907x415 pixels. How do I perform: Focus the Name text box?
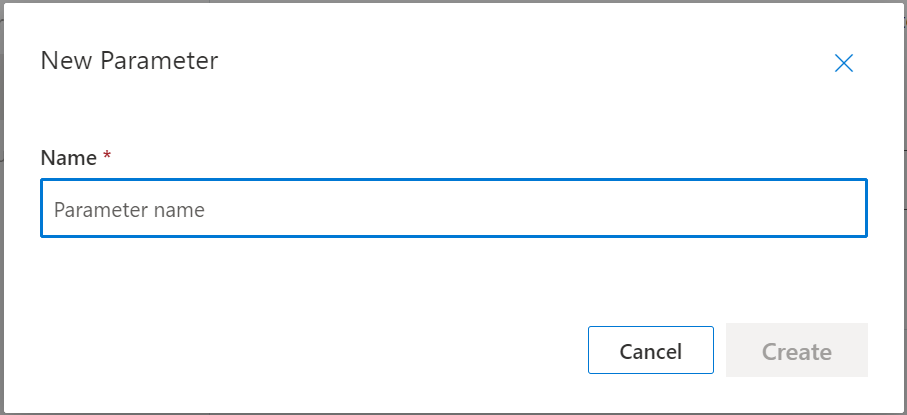[453, 209]
